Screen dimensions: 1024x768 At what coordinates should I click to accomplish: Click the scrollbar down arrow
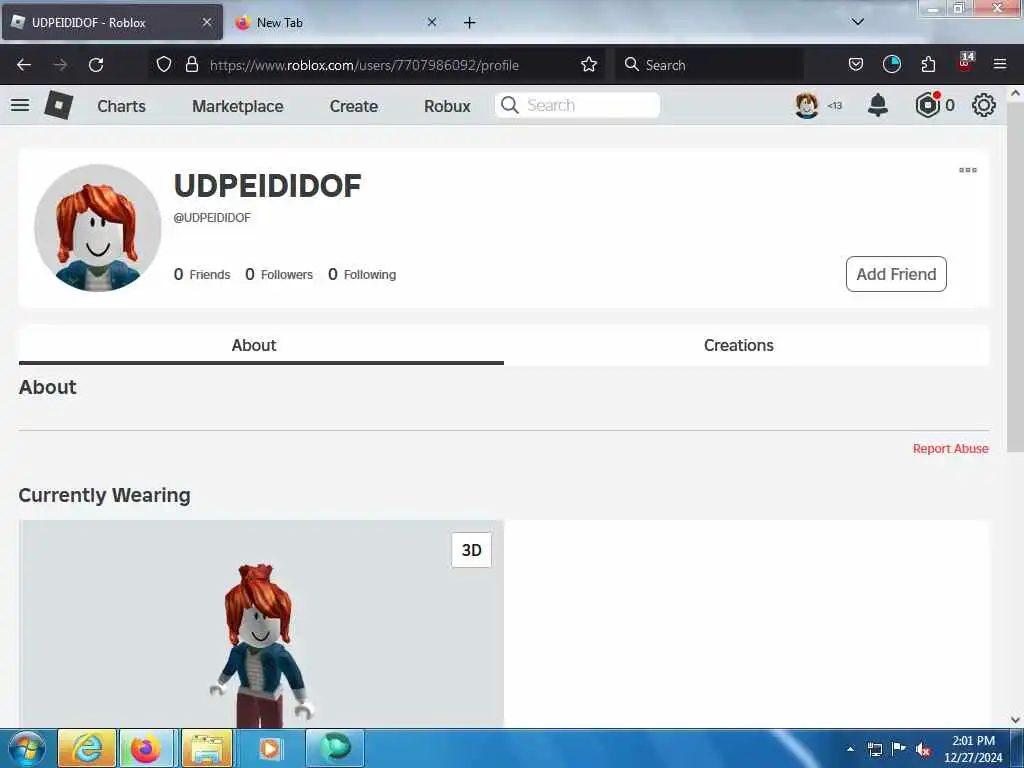[1015, 720]
